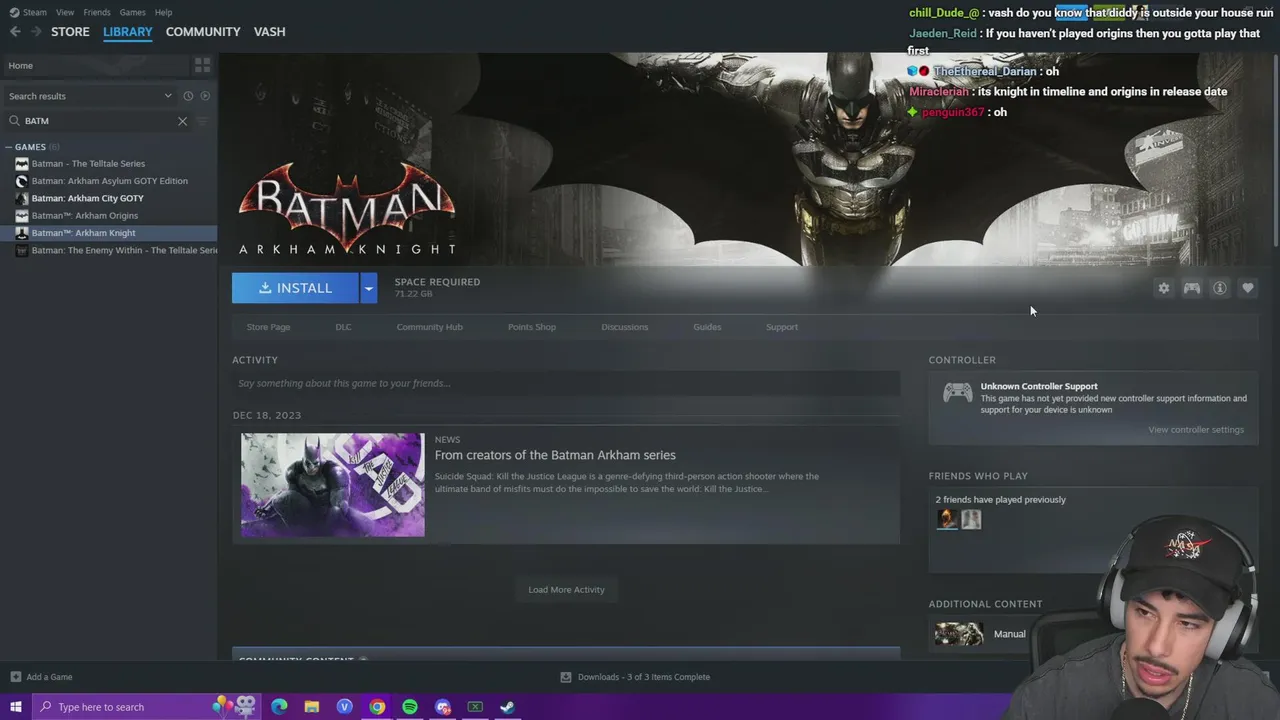Viewport: 1280px width, 720px height.
Task: Open Community Hub link
Action: (x=429, y=327)
